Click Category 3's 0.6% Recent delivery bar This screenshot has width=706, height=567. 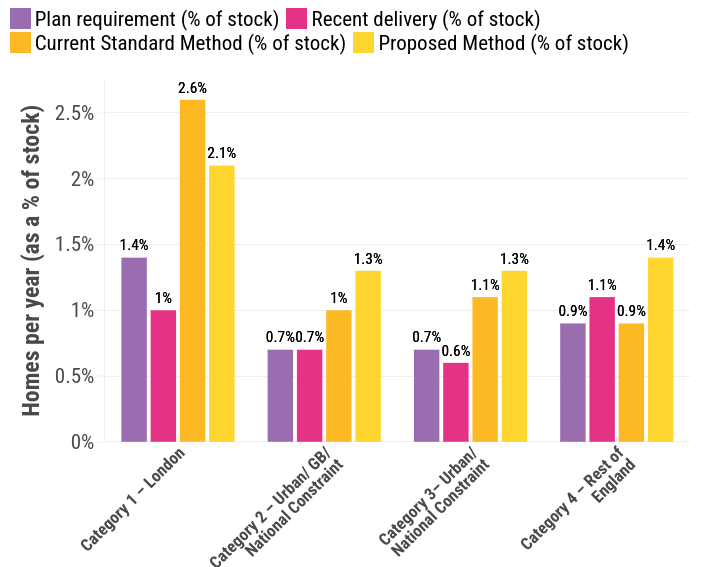pos(456,401)
